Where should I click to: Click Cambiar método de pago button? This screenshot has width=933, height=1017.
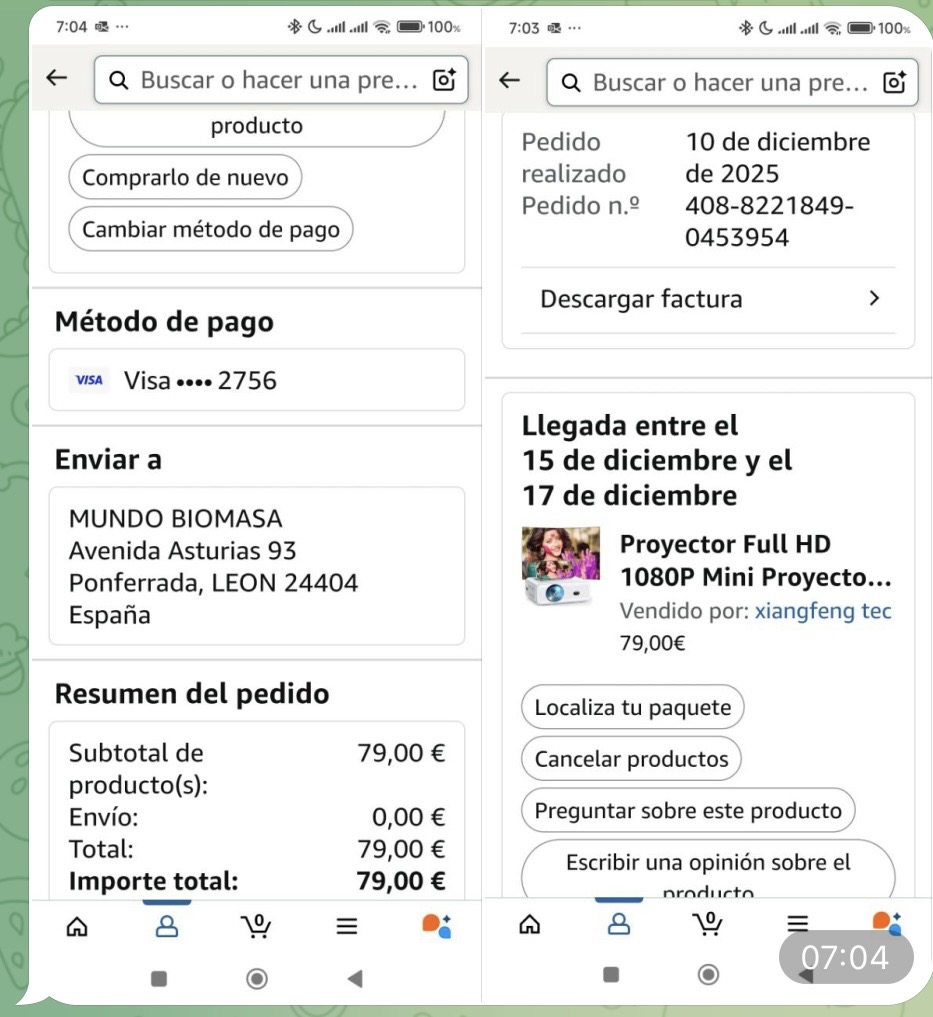[x=211, y=230]
